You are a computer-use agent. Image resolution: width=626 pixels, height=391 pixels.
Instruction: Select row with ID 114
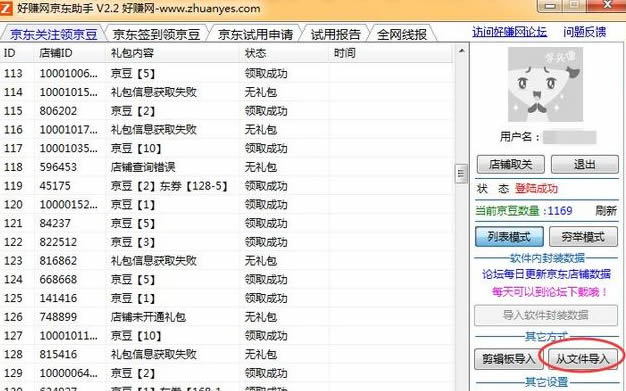pos(227,92)
